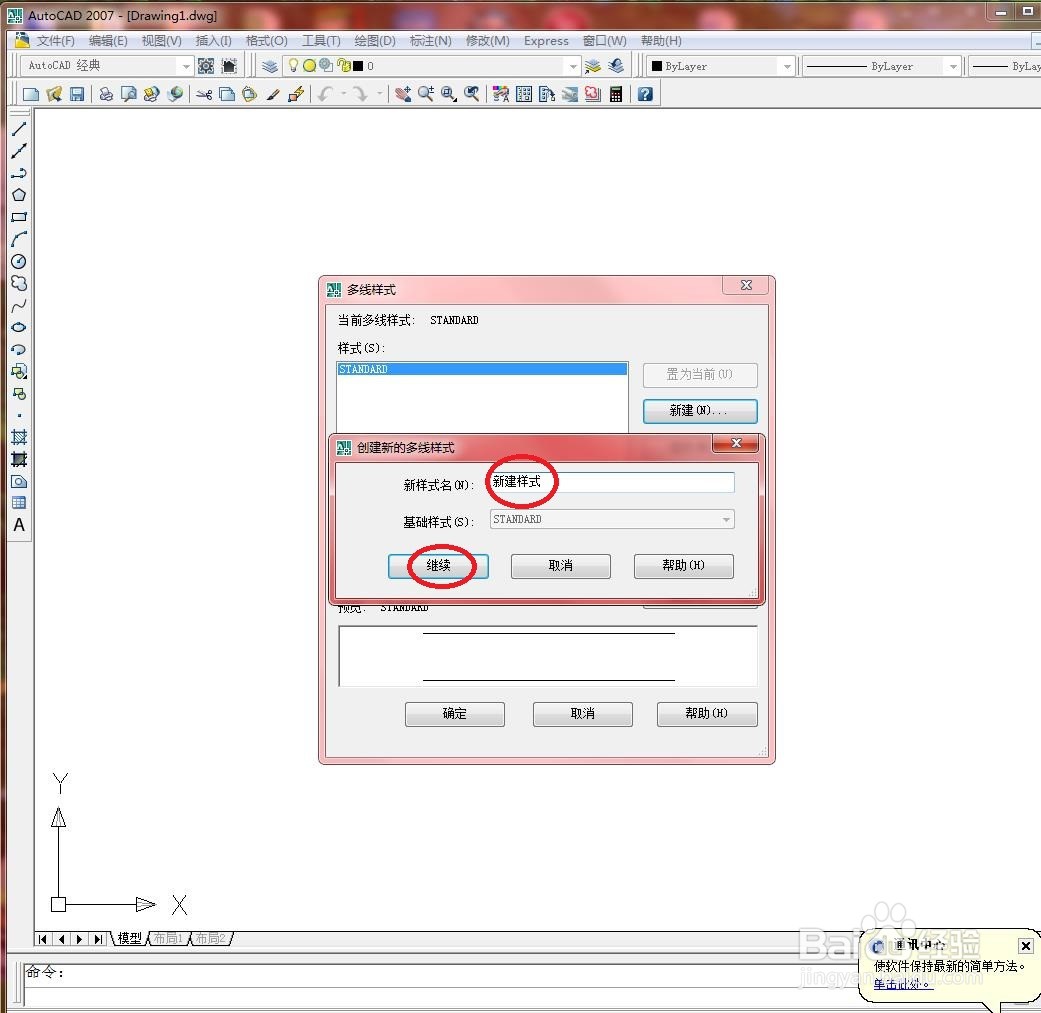Open the 文件(F) menu
This screenshot has width=1041, height=1013.
coord(55,41)
